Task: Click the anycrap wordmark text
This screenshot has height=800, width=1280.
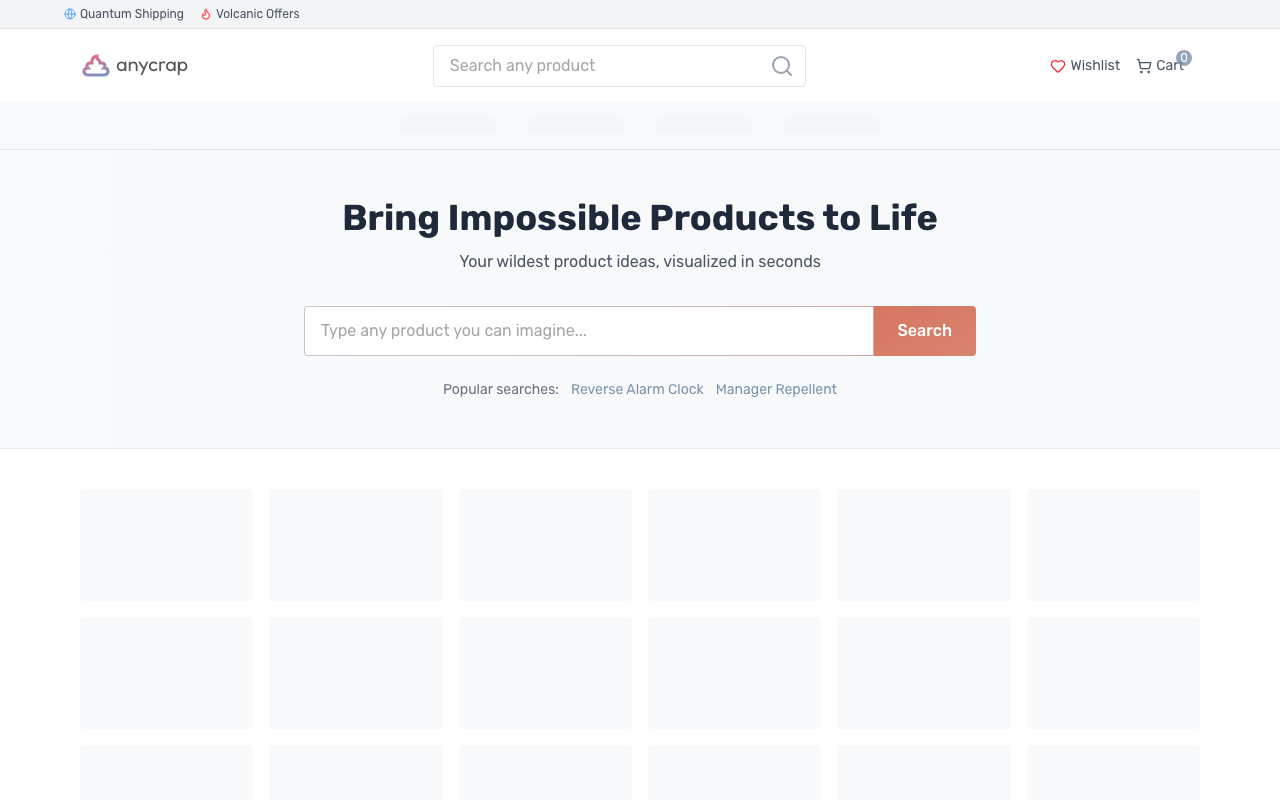Action: point(152,66)
